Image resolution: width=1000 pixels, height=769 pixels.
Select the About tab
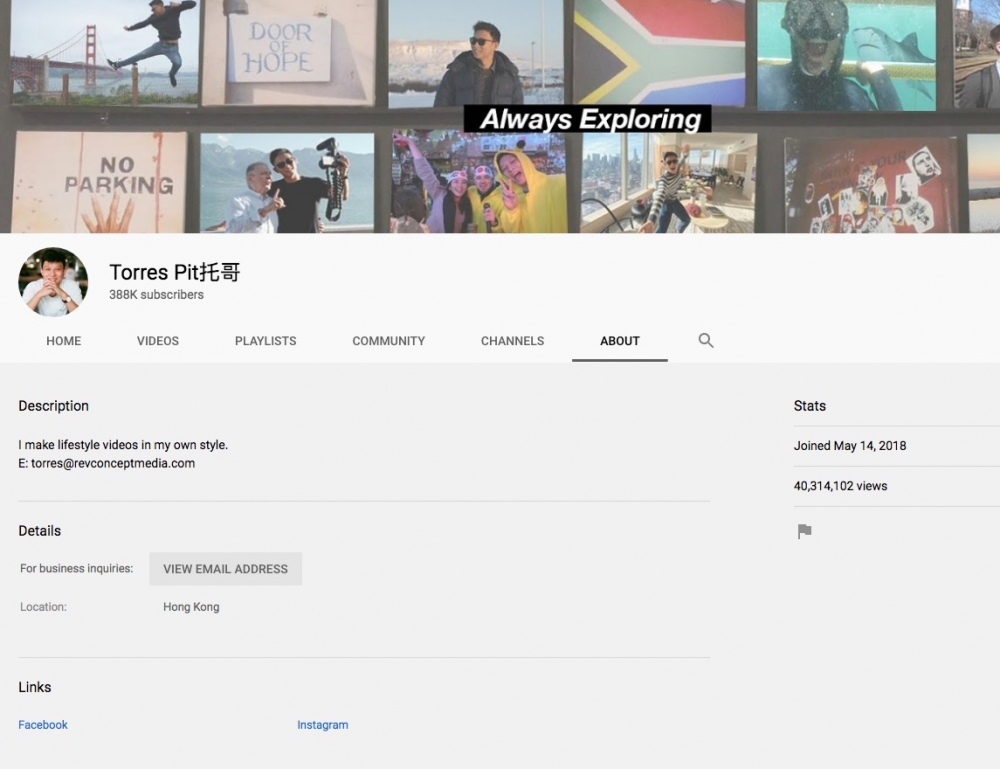pos(619,341)
